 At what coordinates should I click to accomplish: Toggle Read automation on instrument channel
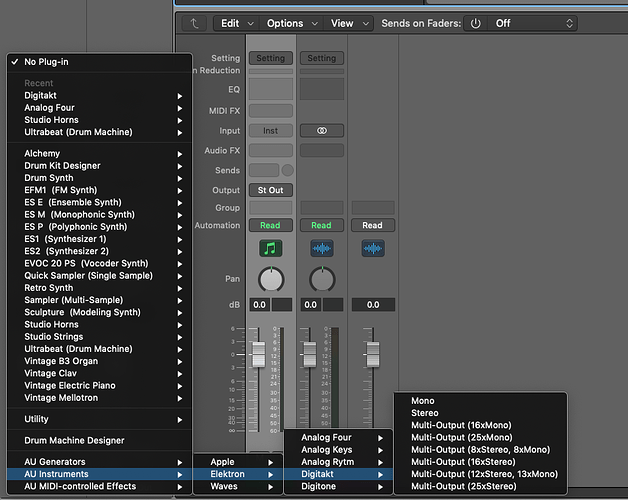coord(271,225)
